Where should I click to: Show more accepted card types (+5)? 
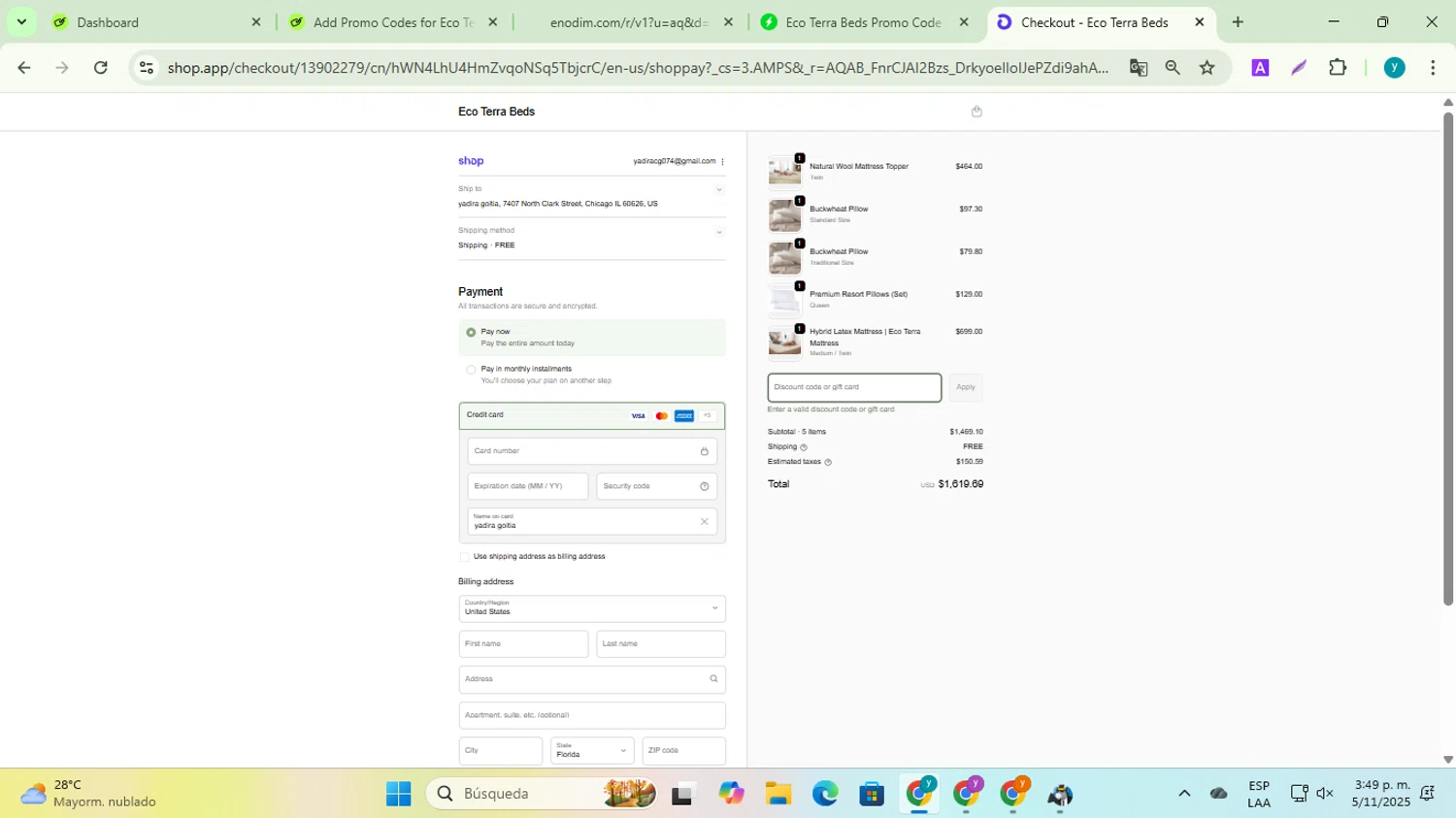708,416
